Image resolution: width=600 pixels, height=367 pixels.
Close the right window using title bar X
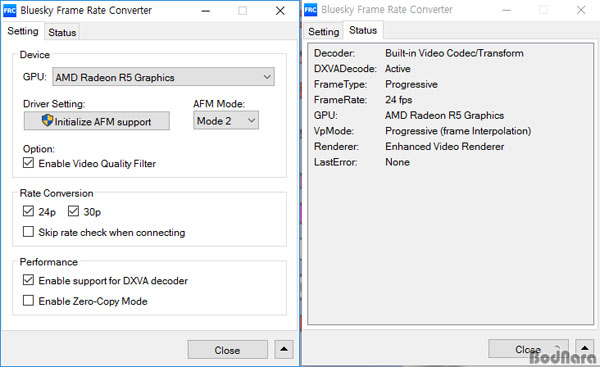point(581,10)
